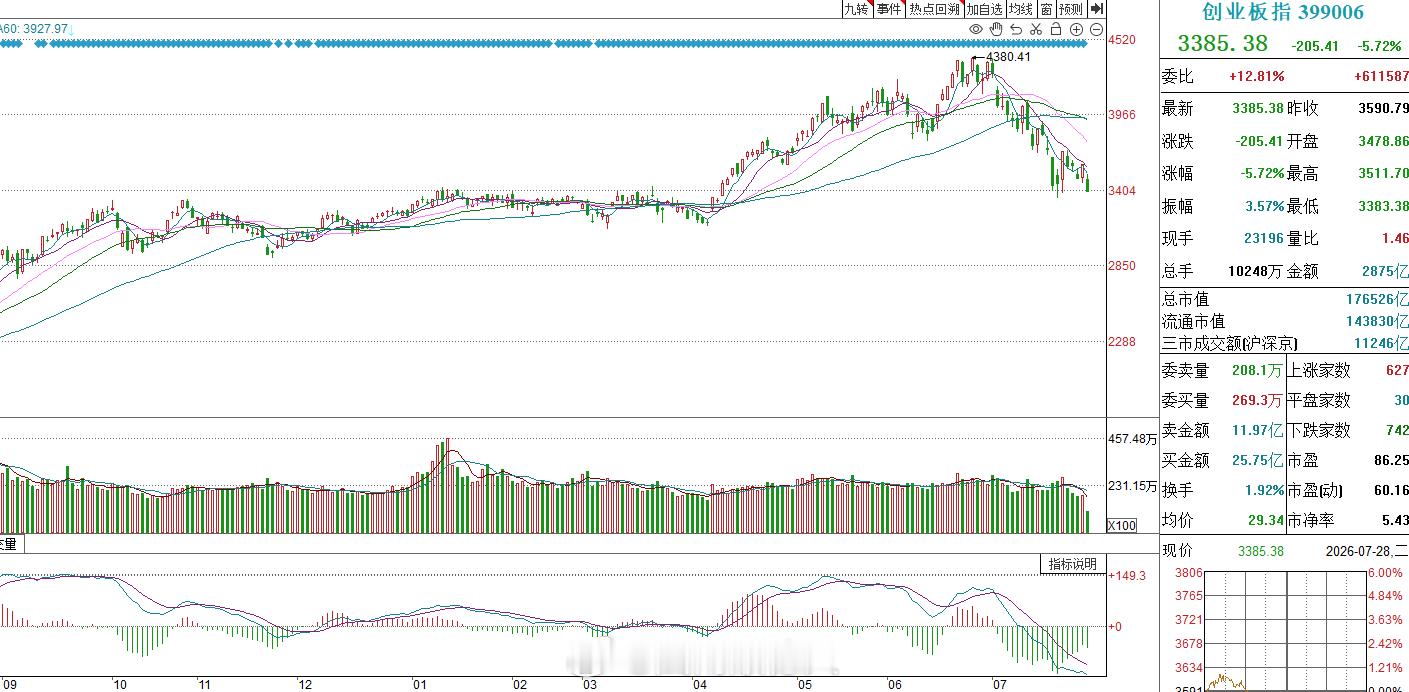Open the 热点回溯 tab

click(x=934, y=9)
